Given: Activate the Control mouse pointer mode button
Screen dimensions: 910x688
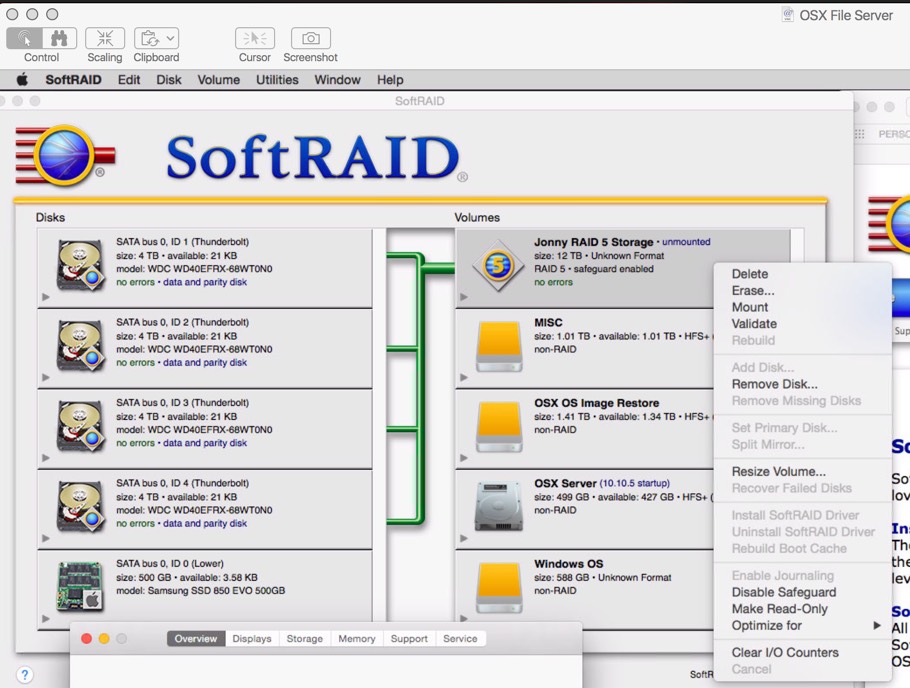Looking at the screenshot, I should (x=24, y=38).
